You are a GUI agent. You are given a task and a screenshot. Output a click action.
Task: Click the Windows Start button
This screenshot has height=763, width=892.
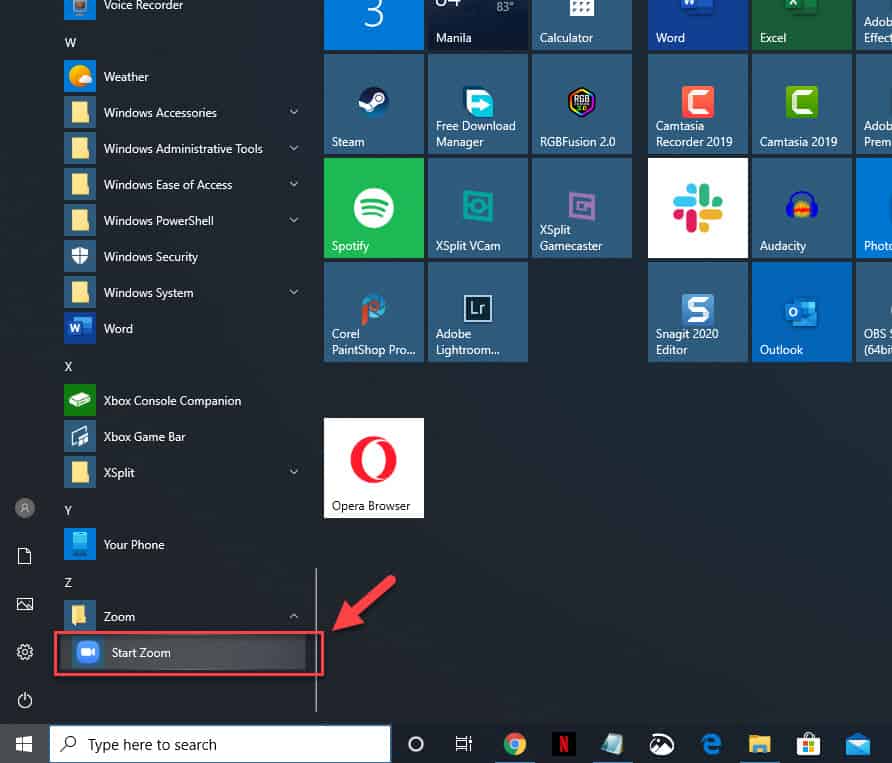point(24,744)
